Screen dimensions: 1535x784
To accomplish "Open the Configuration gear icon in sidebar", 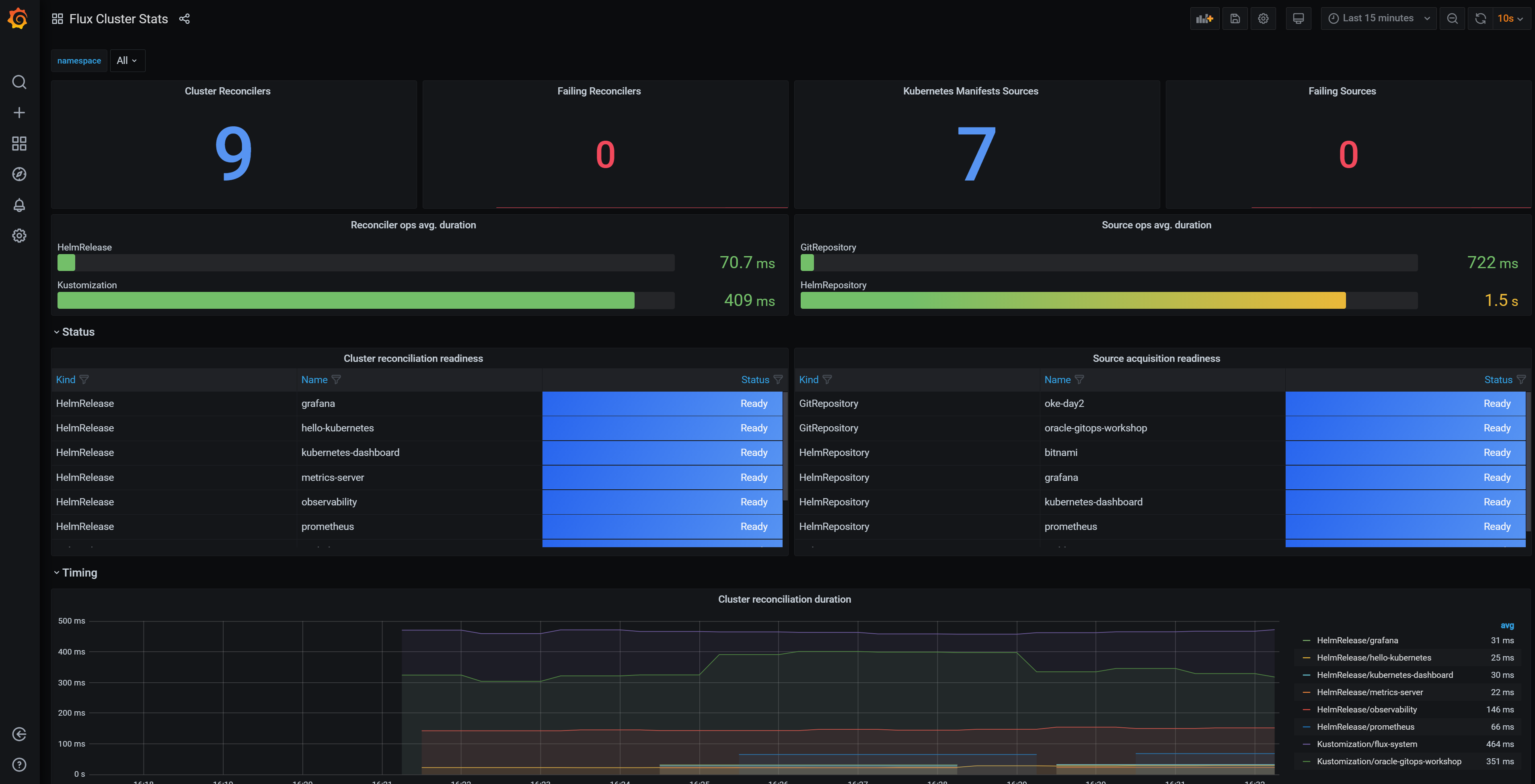I will 19,235.
